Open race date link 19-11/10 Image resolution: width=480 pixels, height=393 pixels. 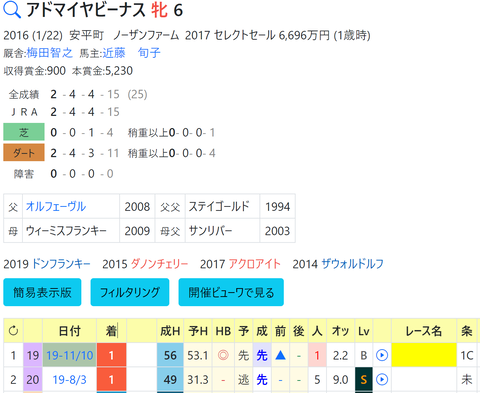[x=69, y=355]
